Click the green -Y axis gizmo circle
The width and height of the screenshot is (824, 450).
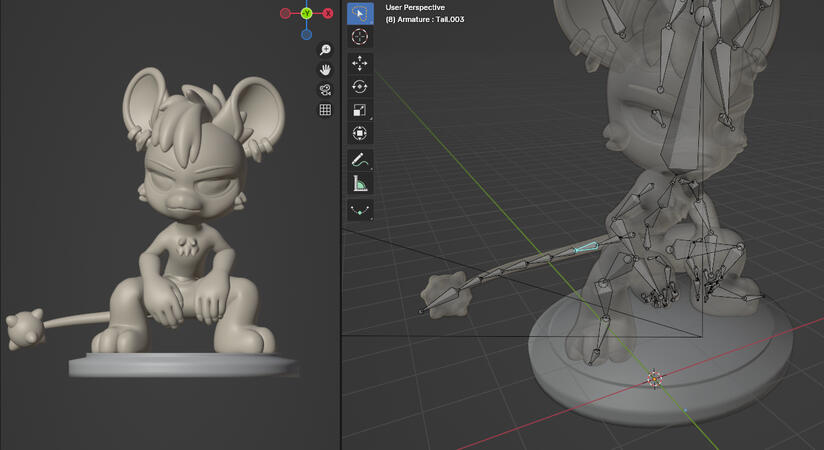(306, 13)
